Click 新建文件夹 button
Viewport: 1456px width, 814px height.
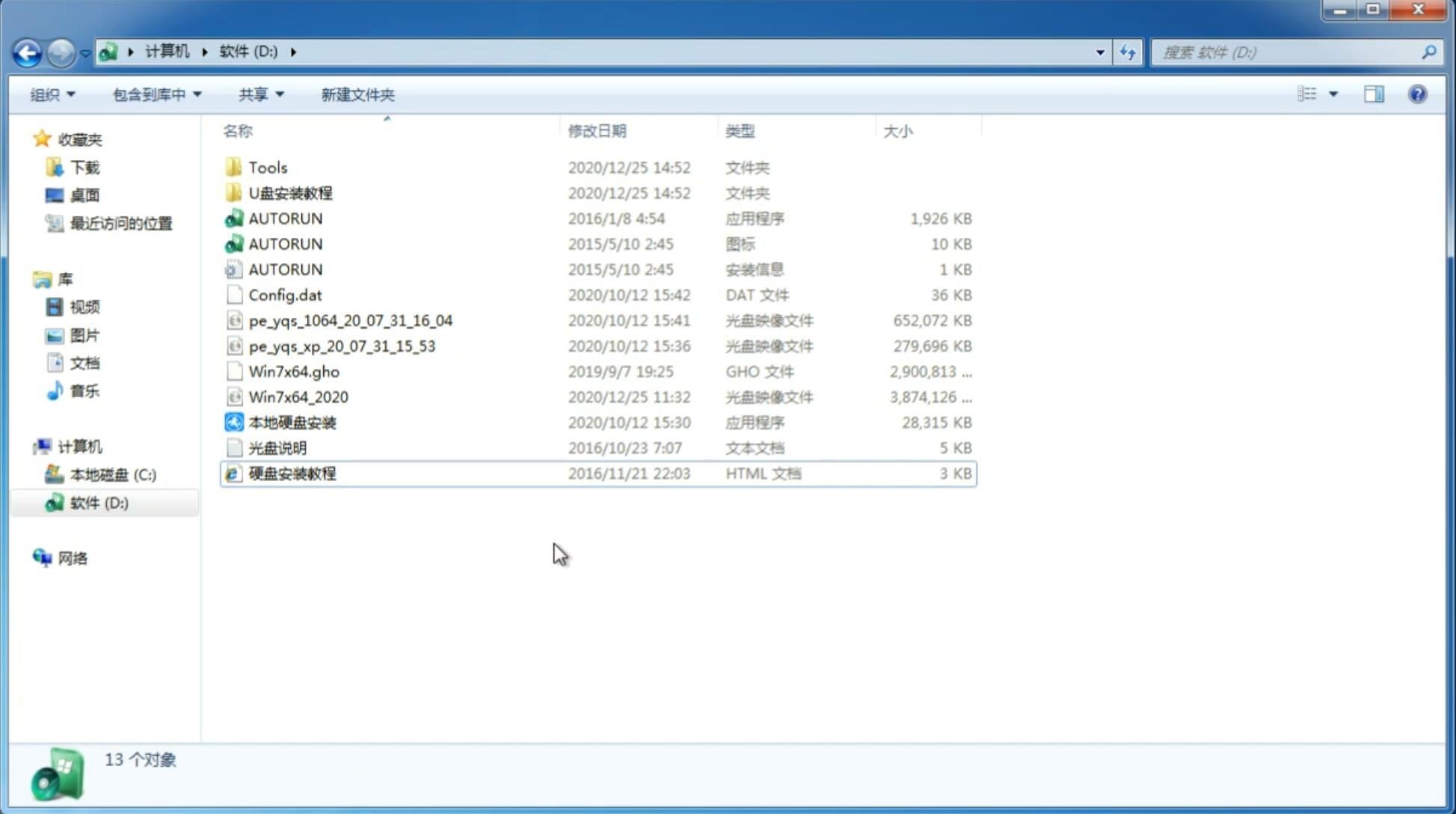pyautogui.click(x=358, y=94)
